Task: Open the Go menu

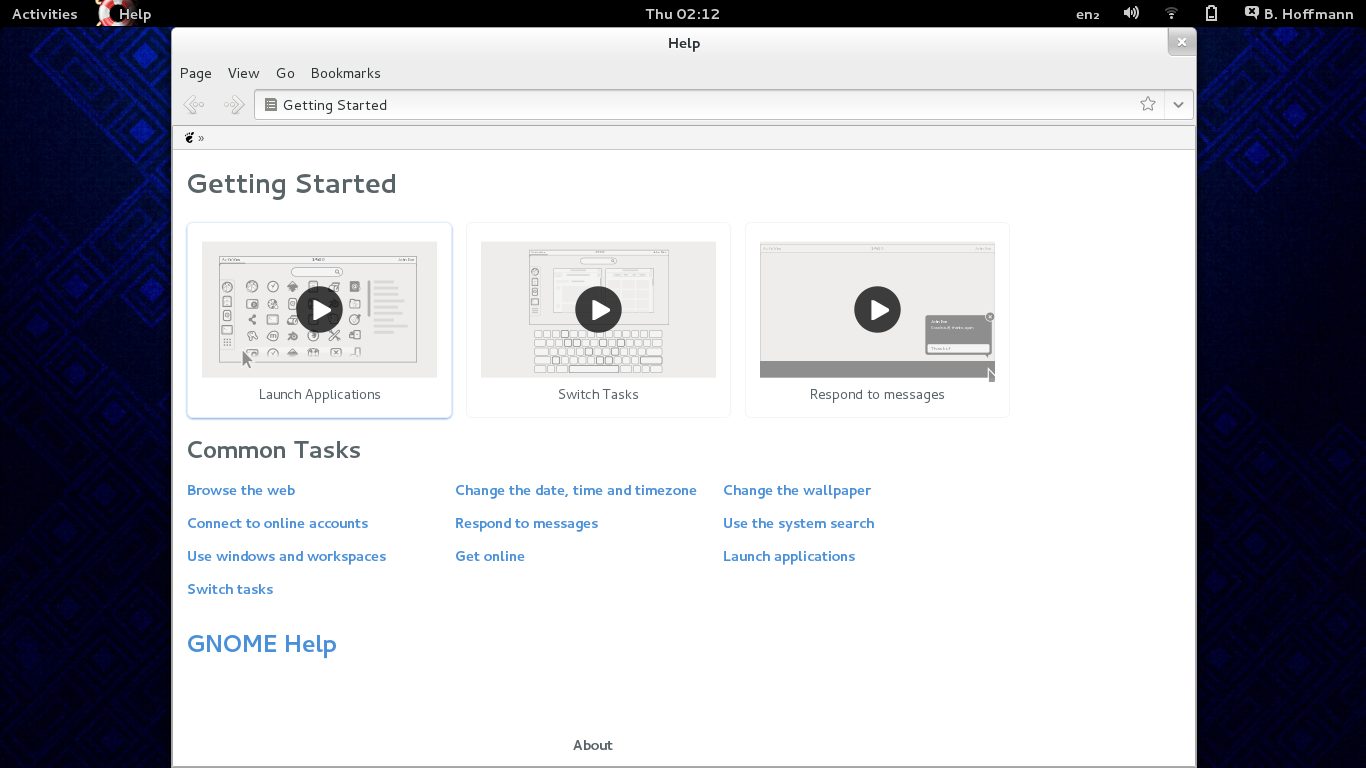Action: coord(285,73)
